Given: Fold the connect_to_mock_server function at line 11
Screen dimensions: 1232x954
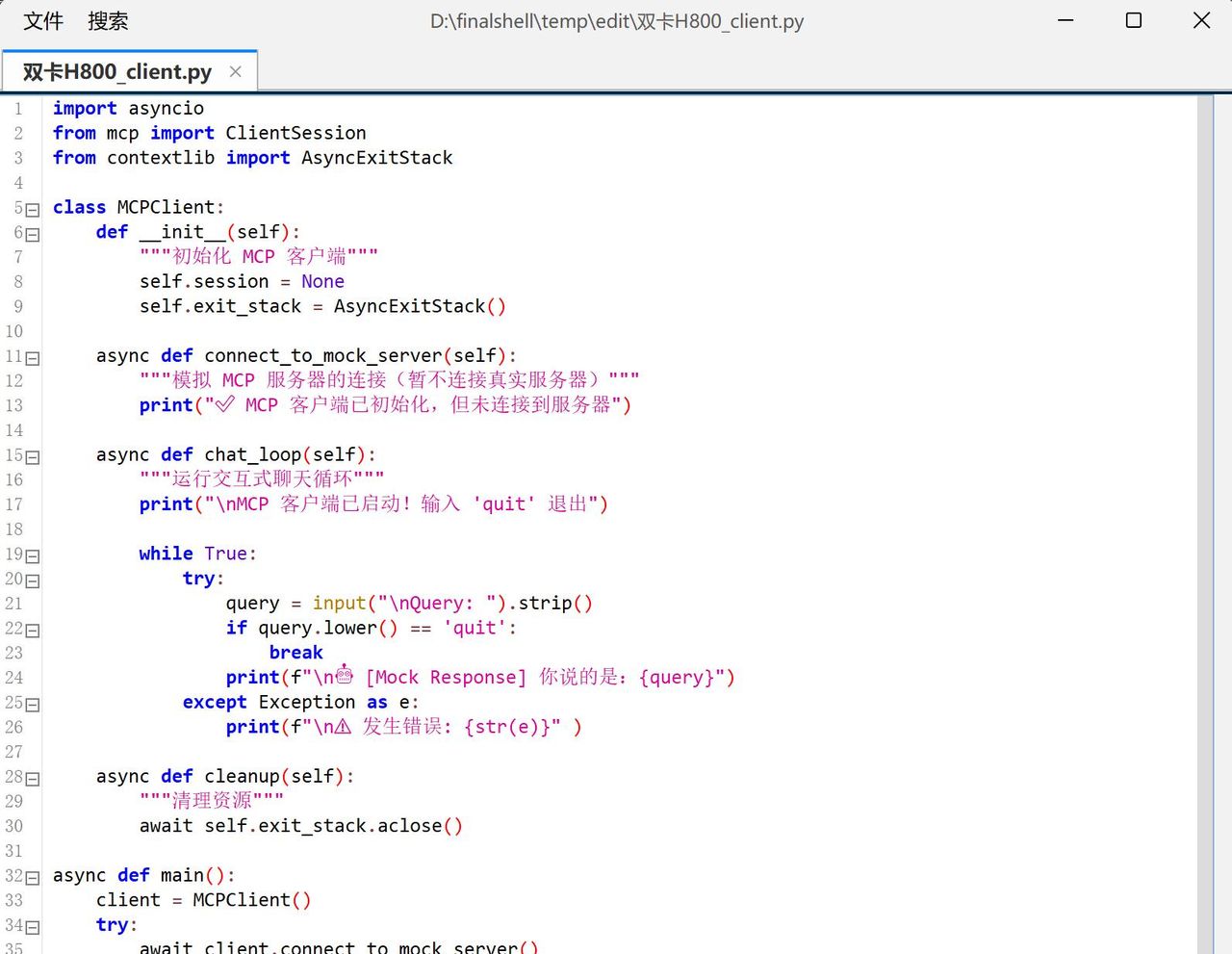Looking at the screenshot, I should click(33, 358).
